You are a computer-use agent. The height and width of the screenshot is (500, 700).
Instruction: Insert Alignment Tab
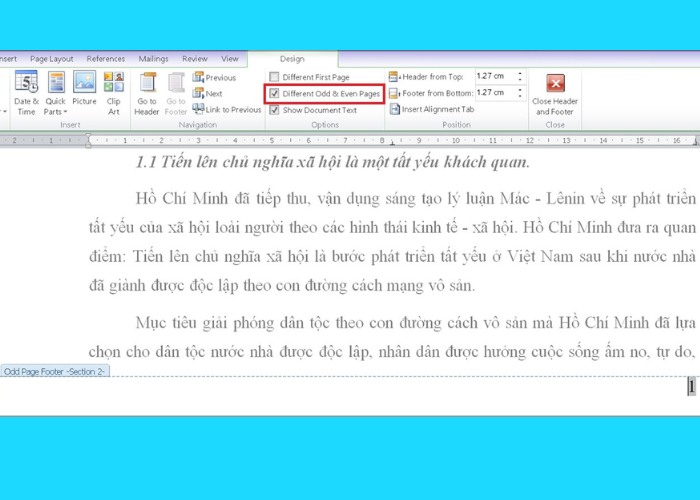coord(431,109)
